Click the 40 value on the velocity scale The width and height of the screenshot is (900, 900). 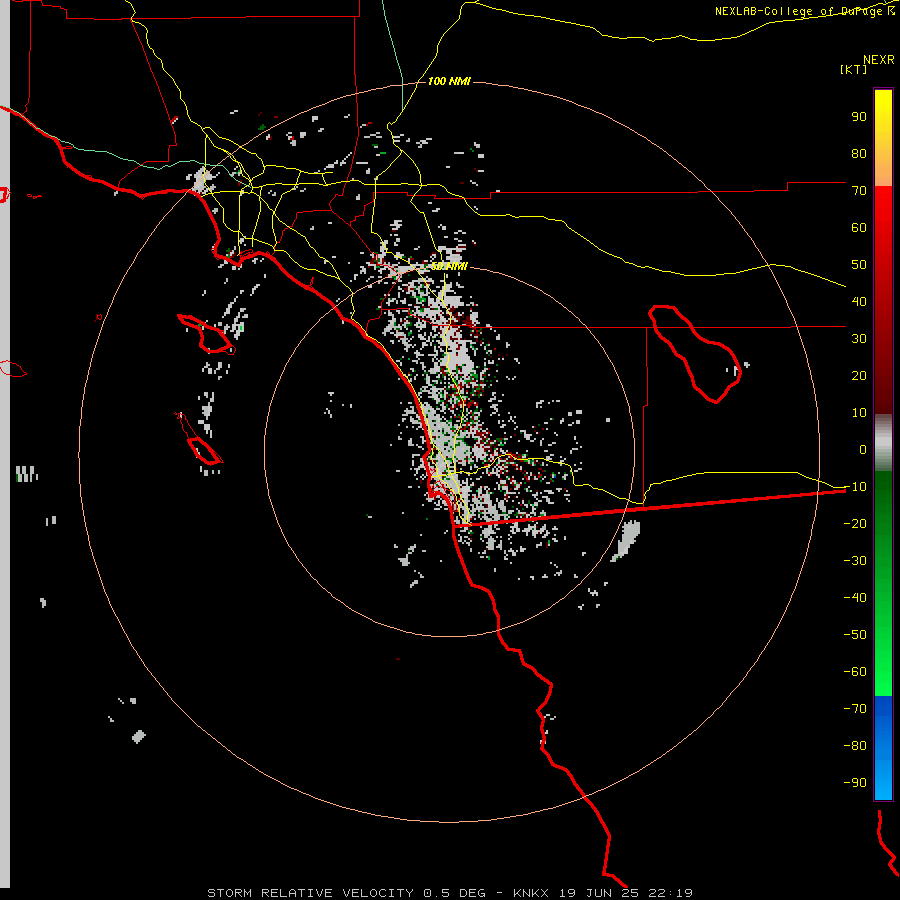[859, 302]
